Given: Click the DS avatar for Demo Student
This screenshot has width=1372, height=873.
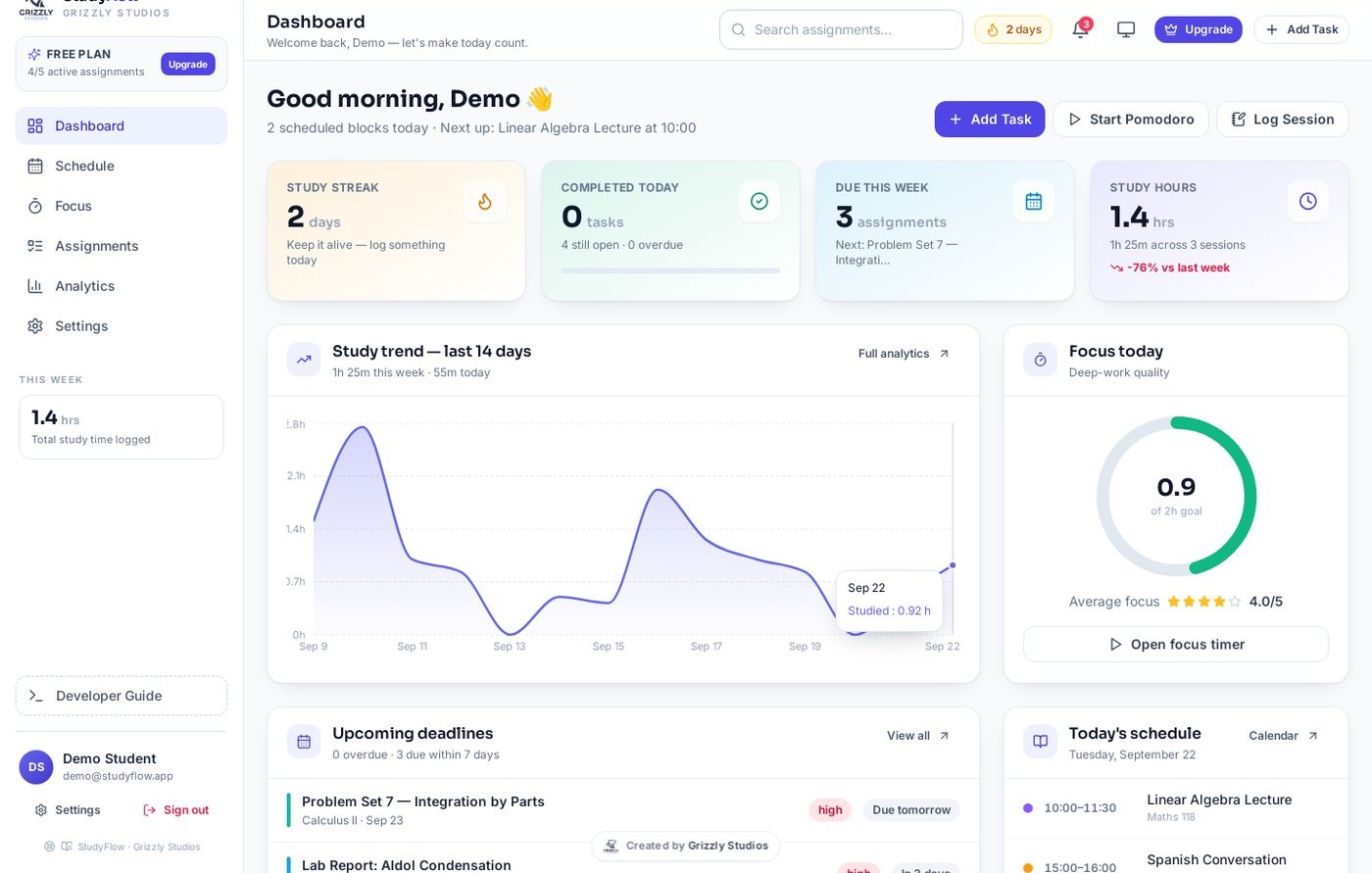Looking at the screenshot, I should (x=36, y=767).
